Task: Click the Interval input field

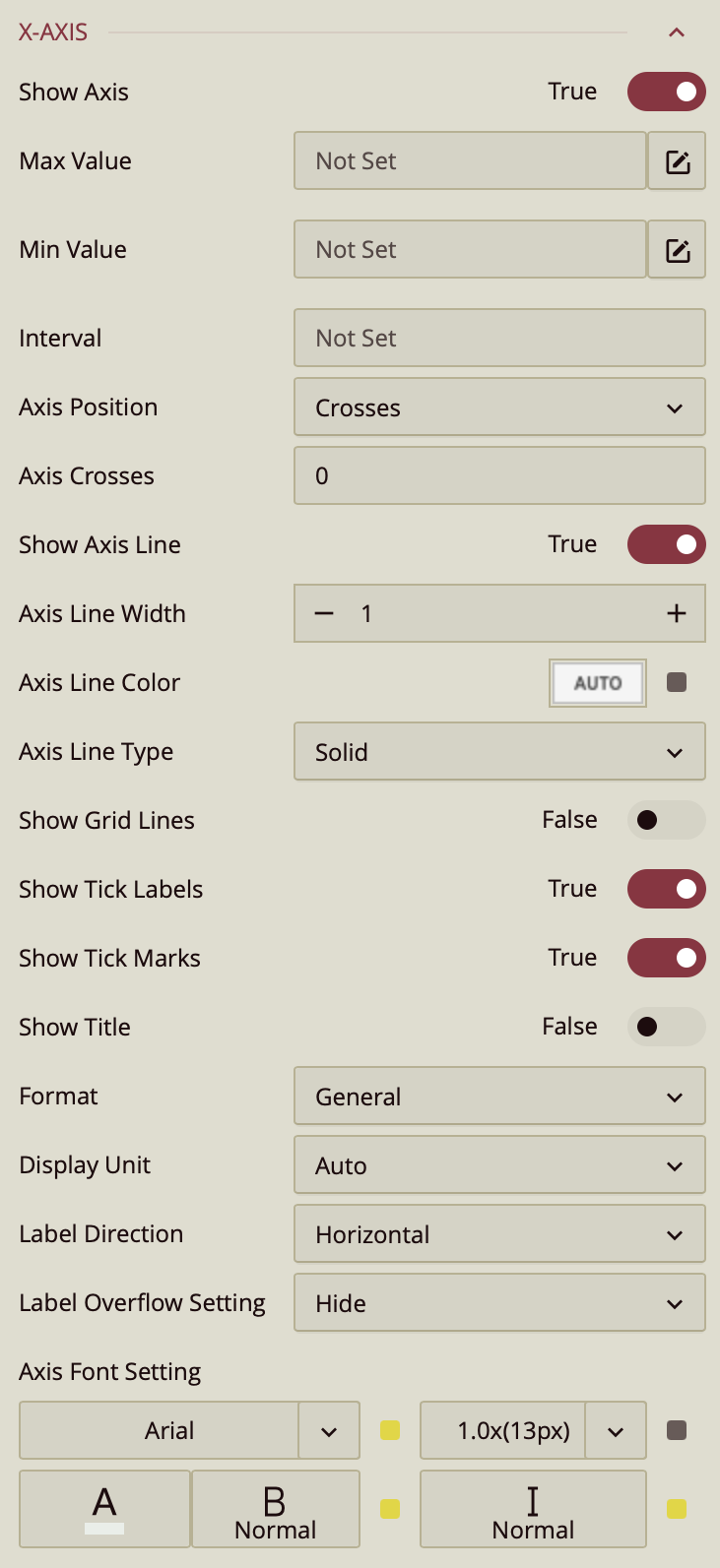Action: click(499, 339)
